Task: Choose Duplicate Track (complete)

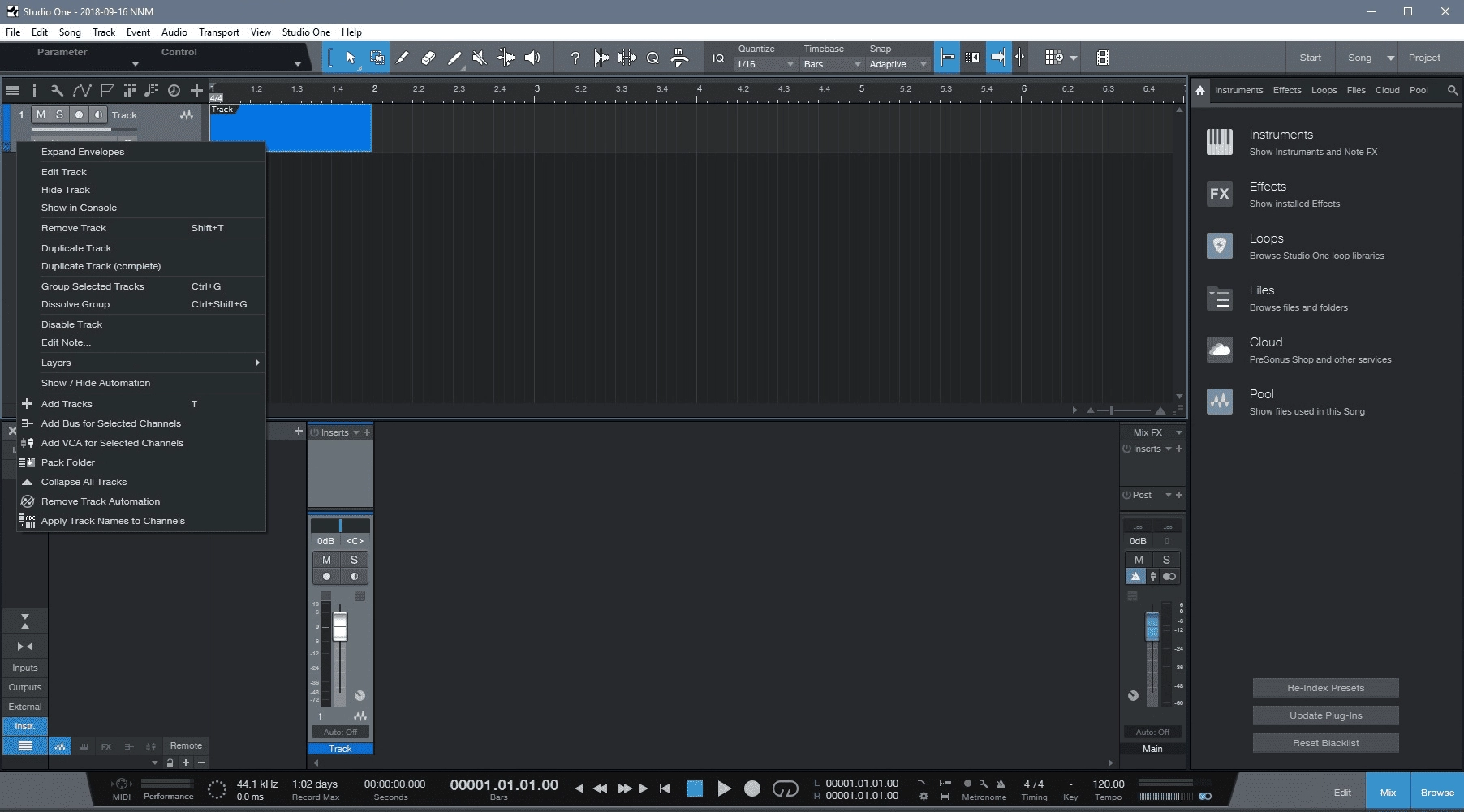Action: [141, 266]
